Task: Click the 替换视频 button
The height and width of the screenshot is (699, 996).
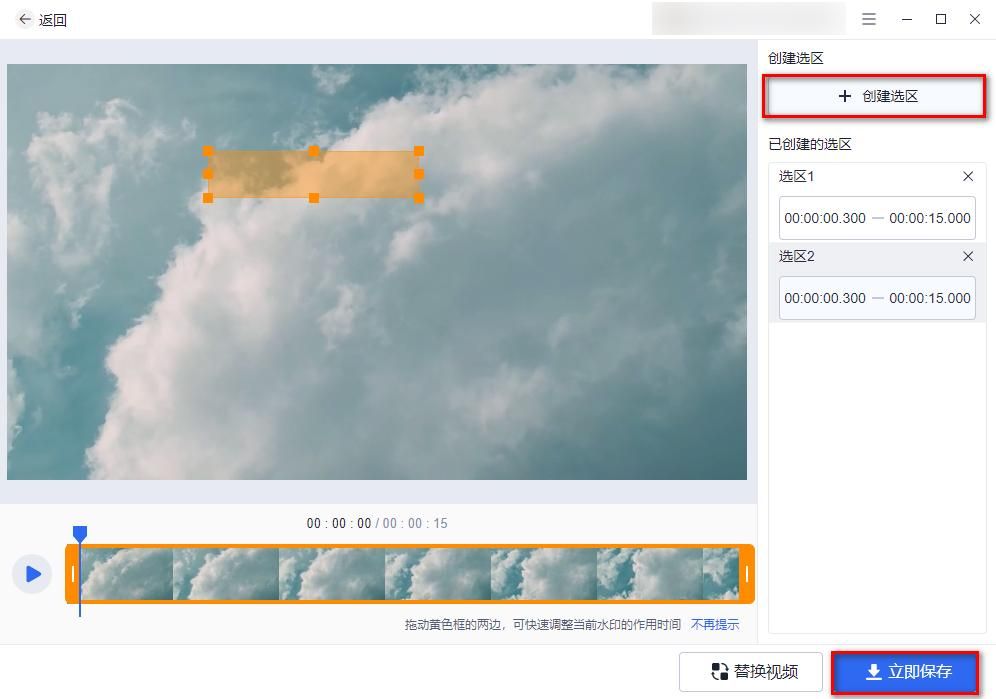Action: pyautogui.click(x=751, y=672)
